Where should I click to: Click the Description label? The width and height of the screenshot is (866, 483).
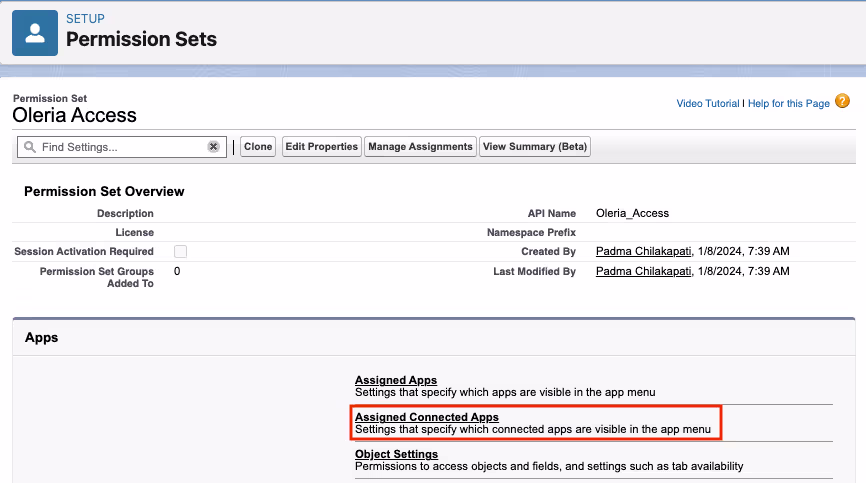click(x=125, y=213)
